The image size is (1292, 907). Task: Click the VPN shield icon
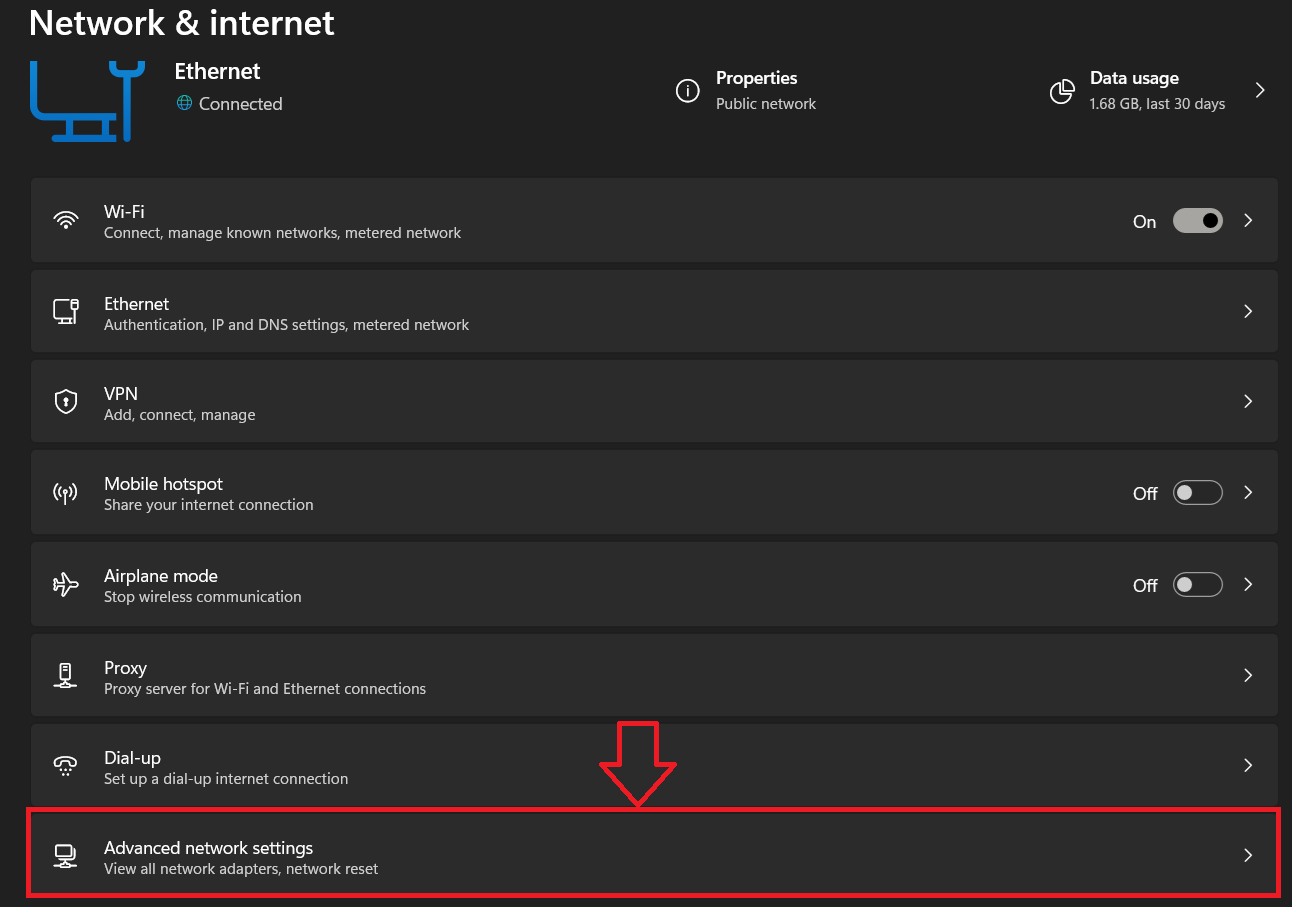coord(66,402)
